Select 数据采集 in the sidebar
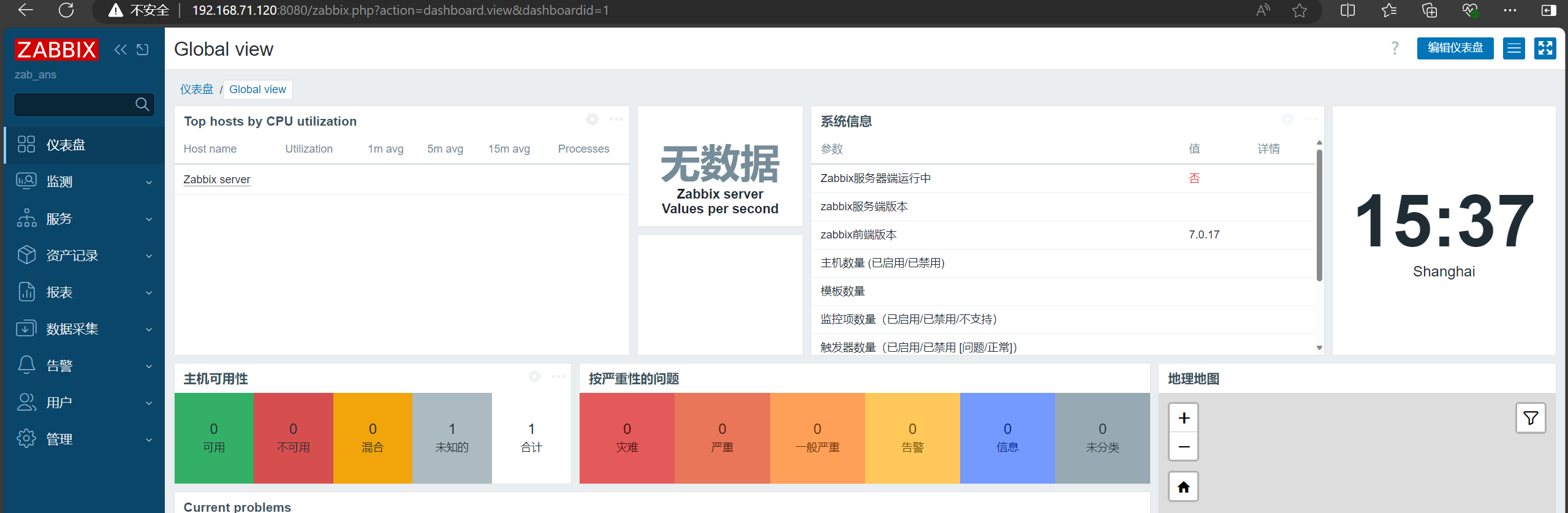 coord(85,329)
